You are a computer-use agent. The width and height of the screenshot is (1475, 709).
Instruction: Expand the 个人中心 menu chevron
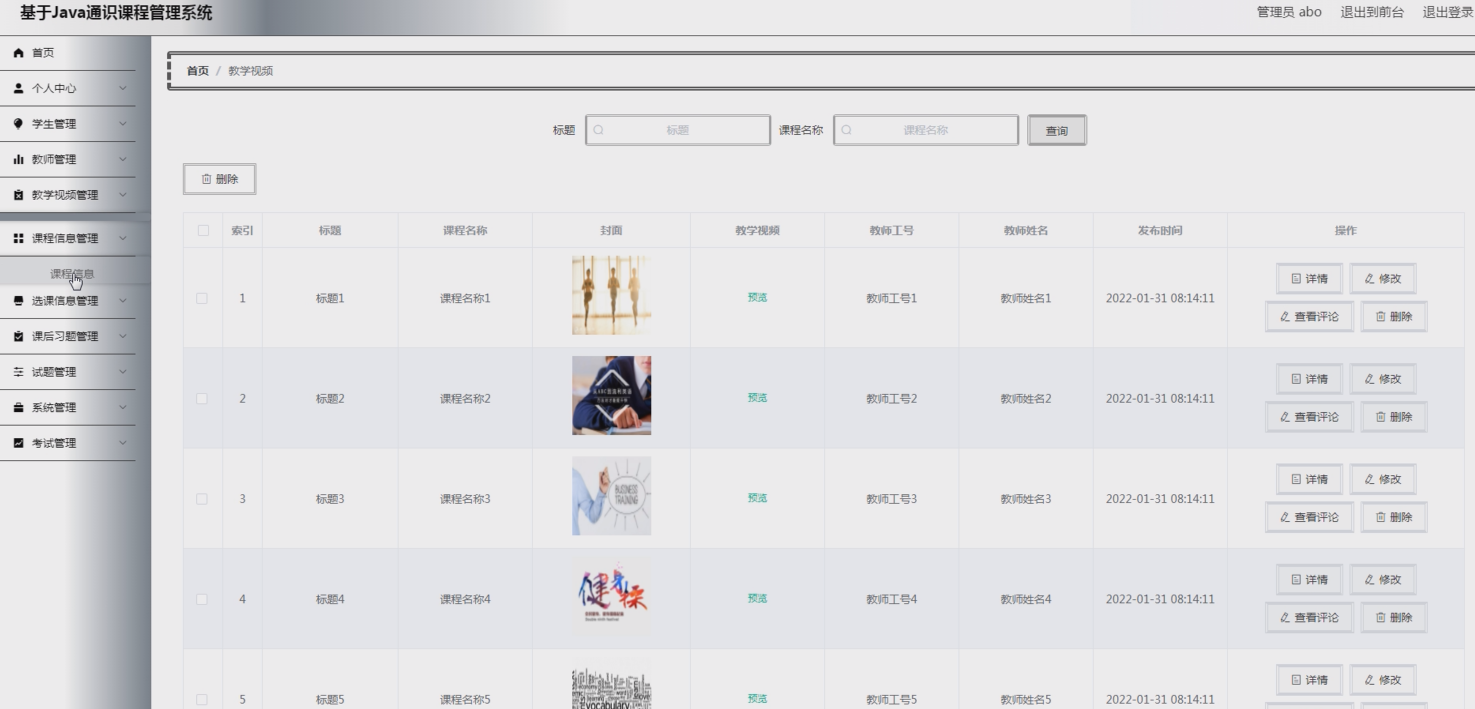click(123, 88)
